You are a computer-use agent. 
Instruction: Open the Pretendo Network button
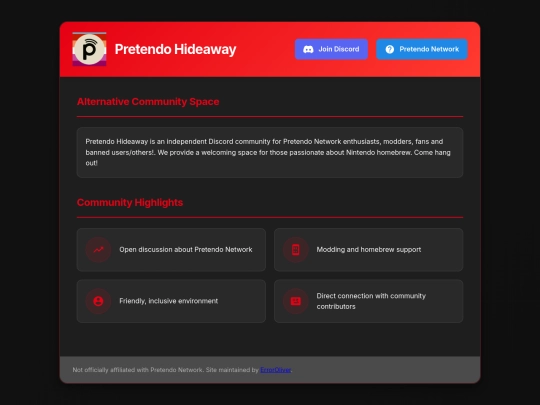(422, 49)
